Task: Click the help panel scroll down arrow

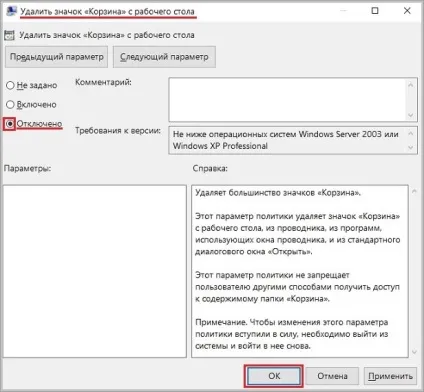Action: tap(414, 352)
